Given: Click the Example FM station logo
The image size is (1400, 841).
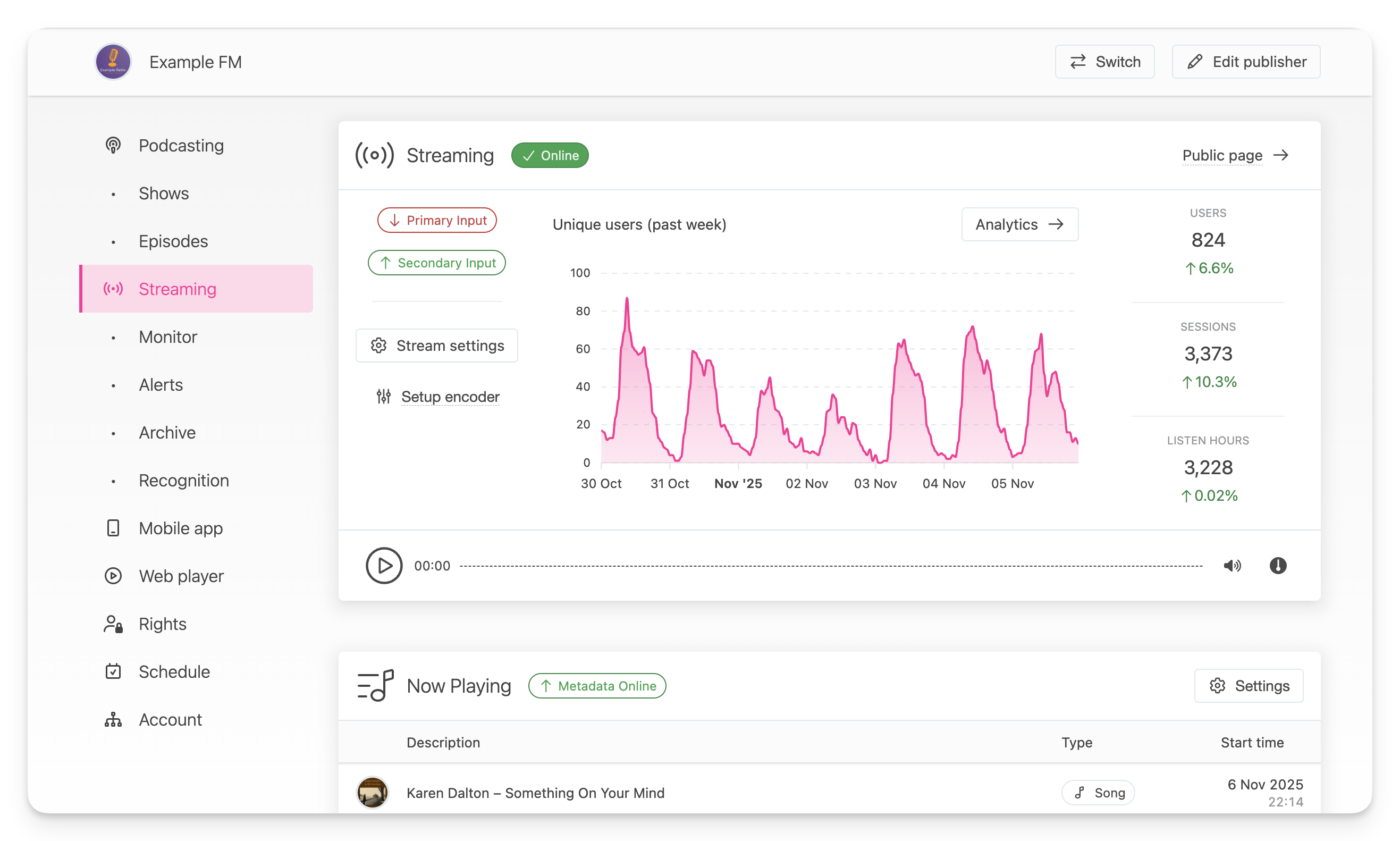Looking at the screenshot, I should [113, 62].
